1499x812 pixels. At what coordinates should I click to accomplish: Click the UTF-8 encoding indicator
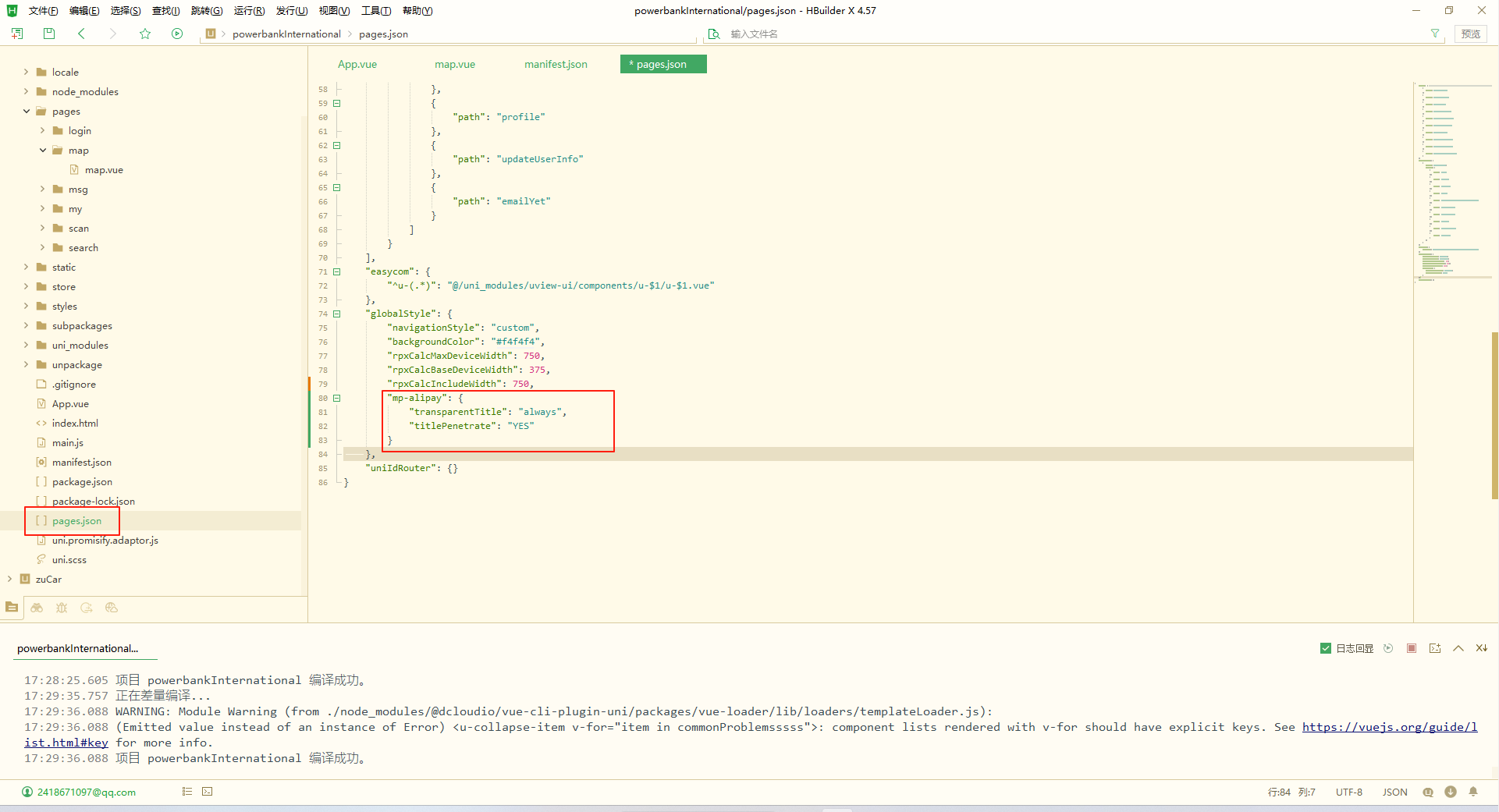coord(1349,792)
